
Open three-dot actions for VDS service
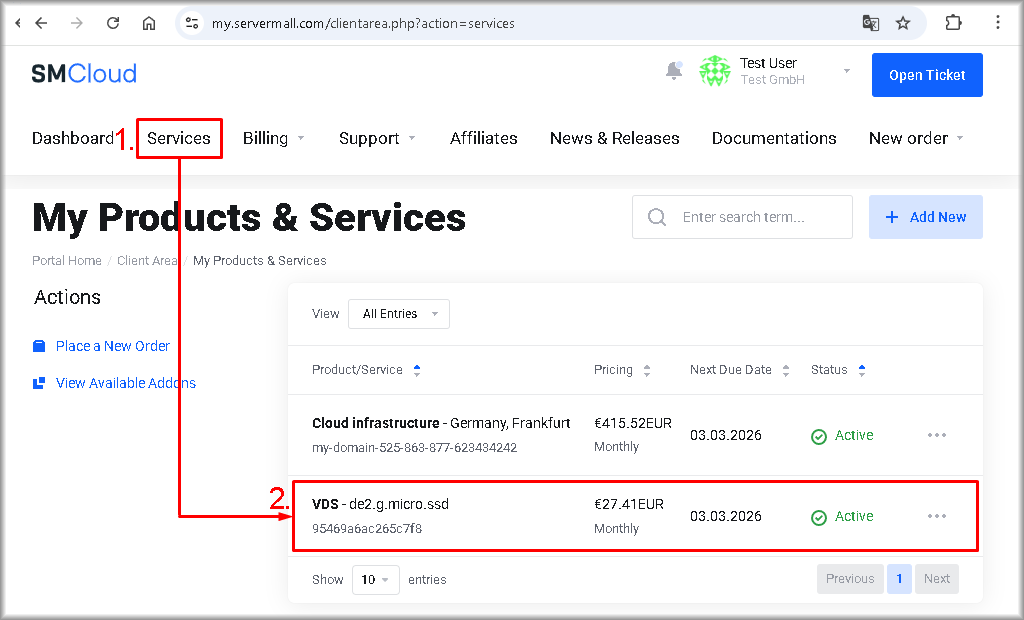pos(936,516)
